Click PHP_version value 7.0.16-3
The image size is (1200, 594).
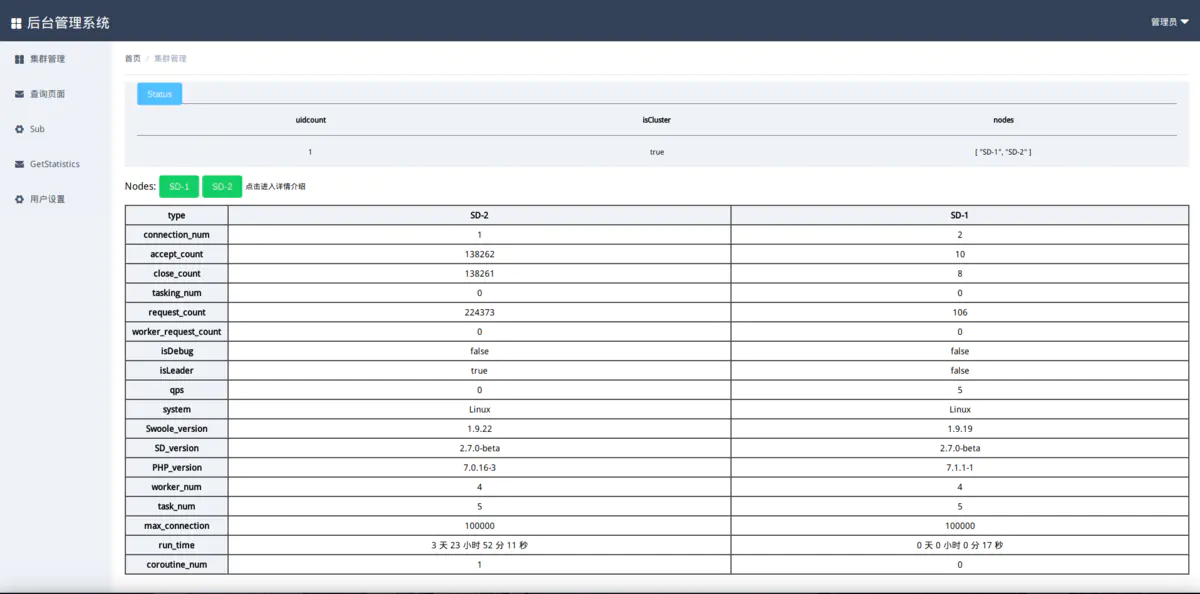click(479, 467)
